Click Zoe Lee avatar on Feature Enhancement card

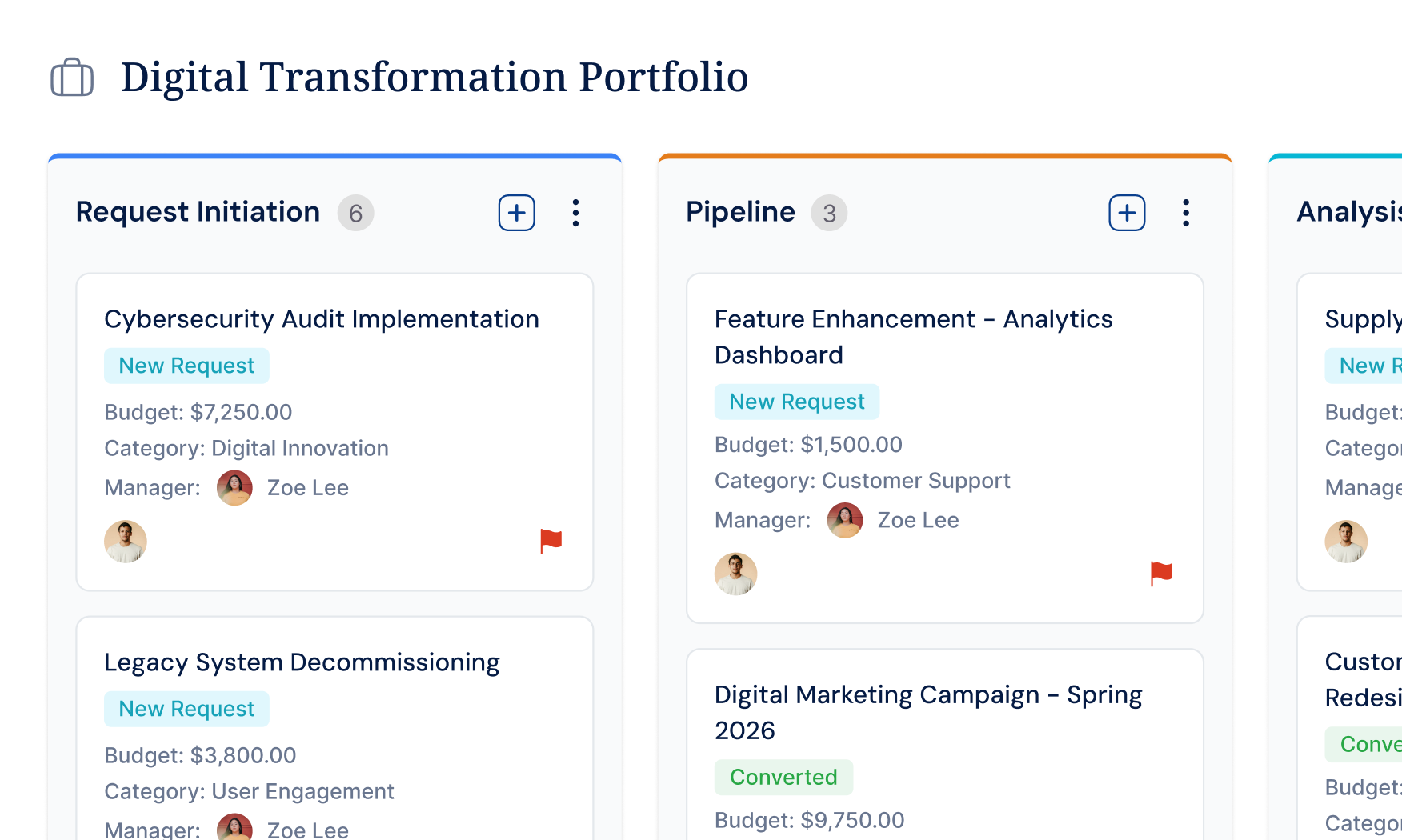pyautogui.click(x=845, y=520)
